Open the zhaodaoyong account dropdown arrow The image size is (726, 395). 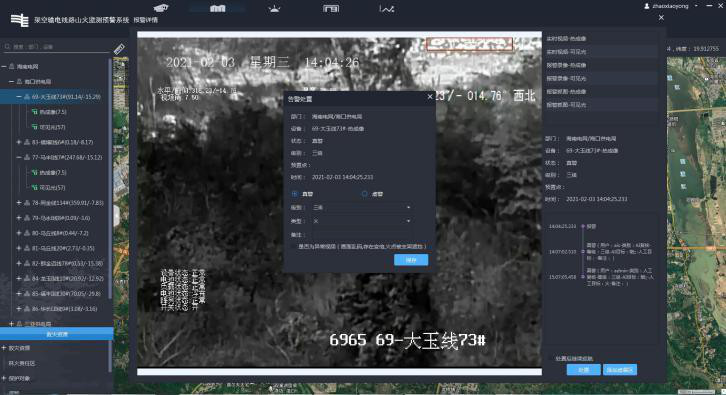[696, 6]
